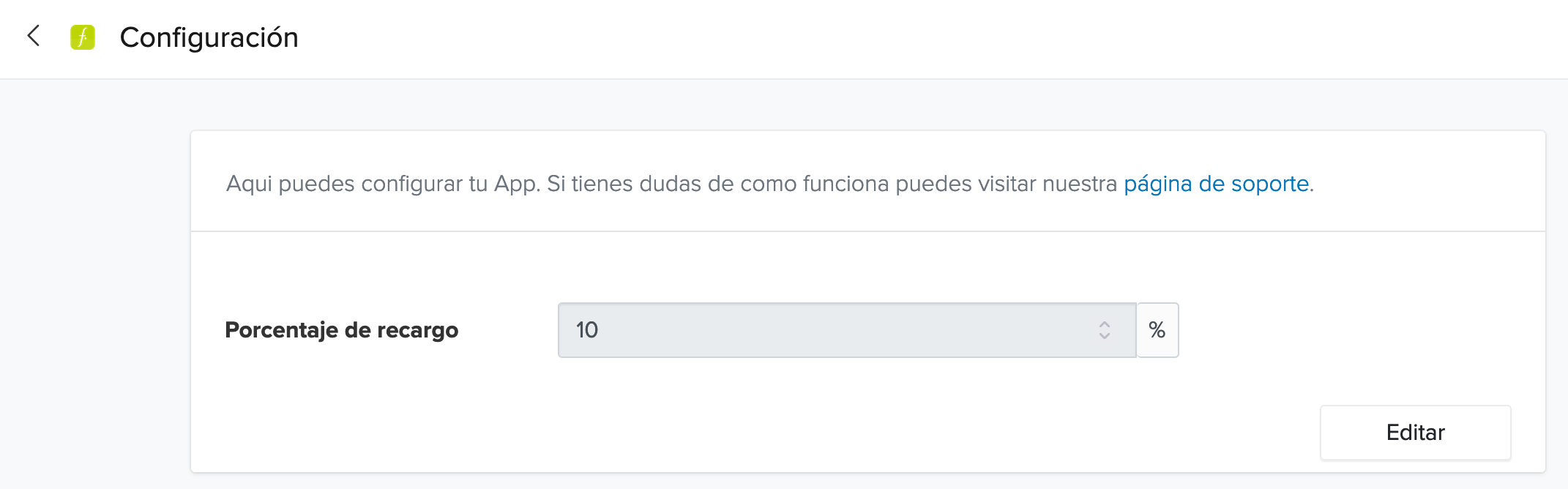Click the Editar button
1568x489 pixels.
(1415, 433)
